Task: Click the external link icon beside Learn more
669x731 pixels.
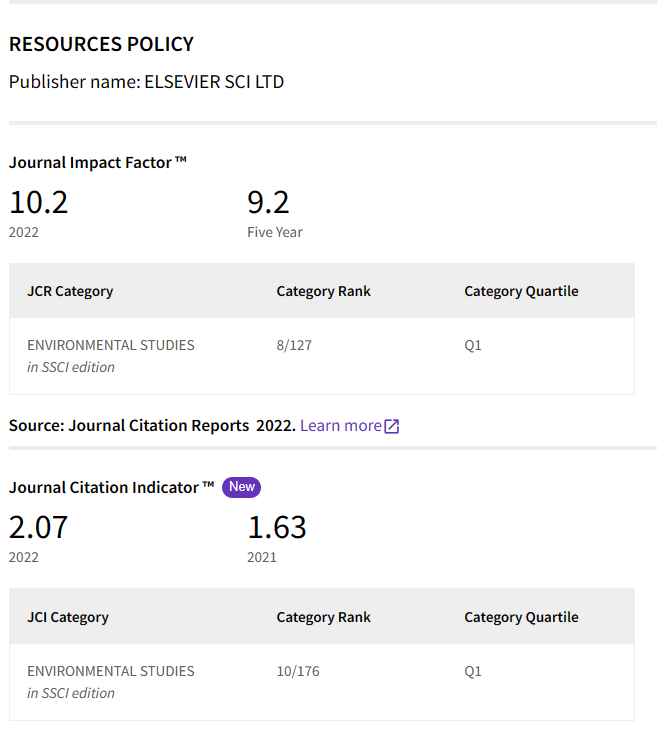Action: pyautogui.click(x=392, y=426)
